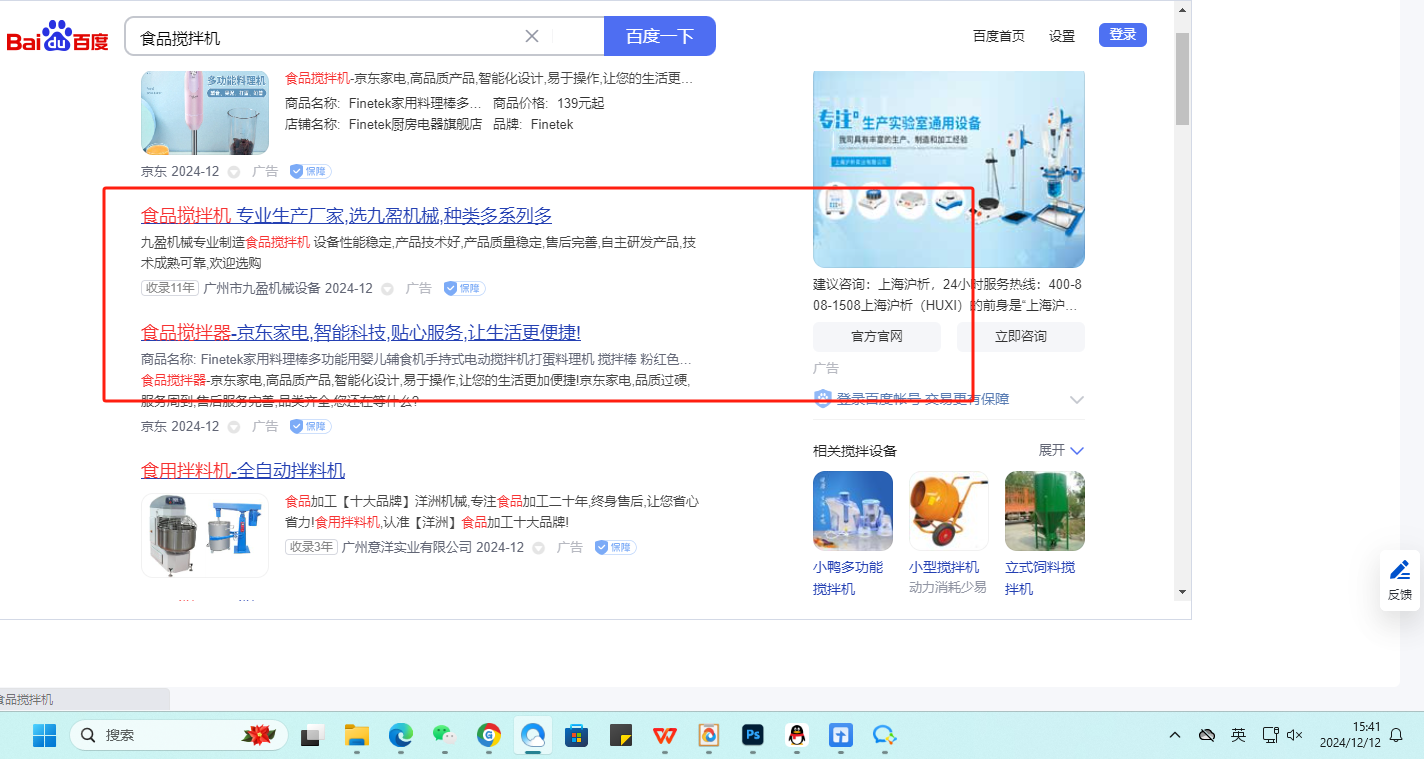Show hidden tray icons chevron
This screenshot has width=1424, height=759.
[1175, 735]
